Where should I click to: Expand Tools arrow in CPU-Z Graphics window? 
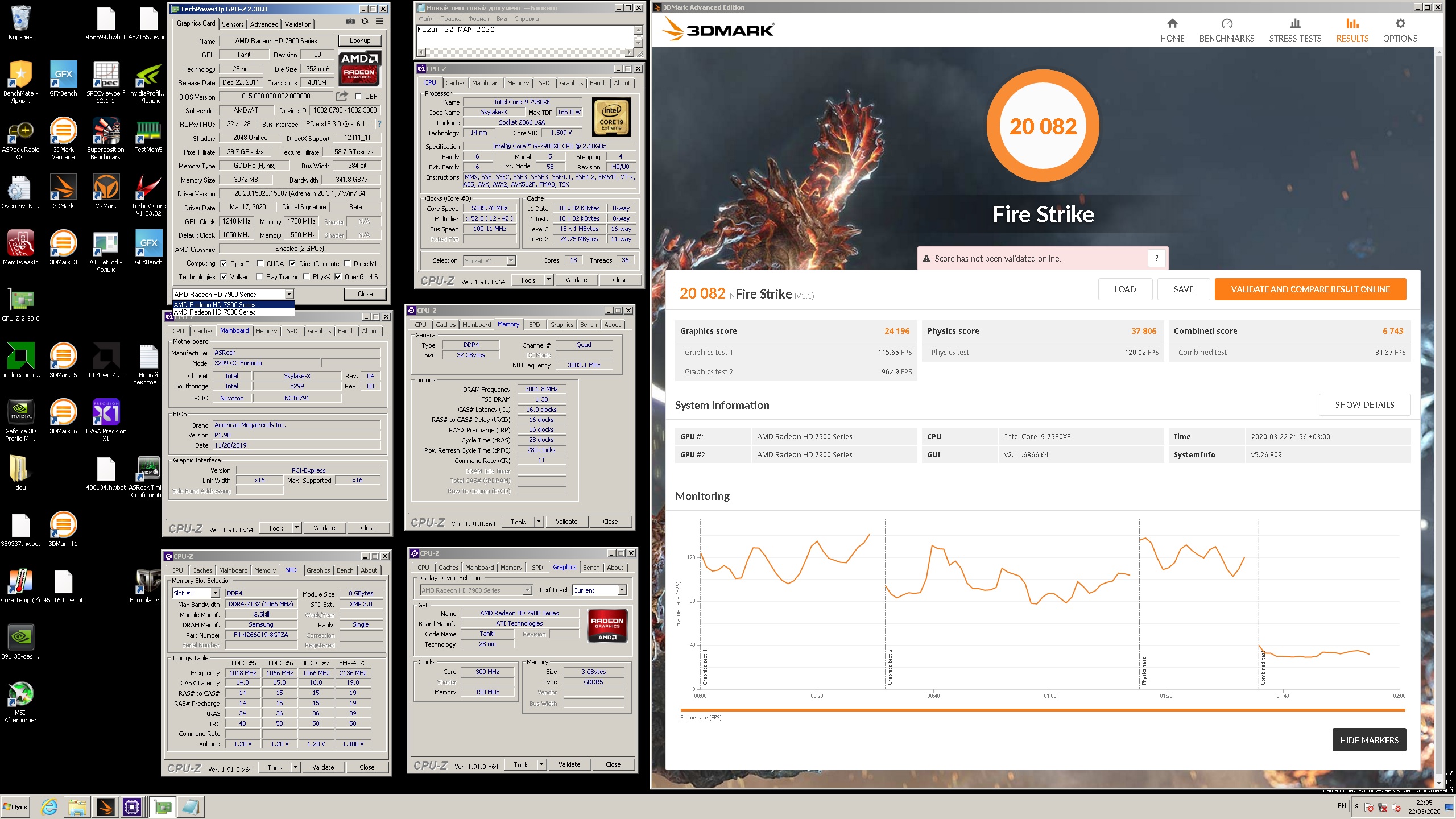click(541, 764)
